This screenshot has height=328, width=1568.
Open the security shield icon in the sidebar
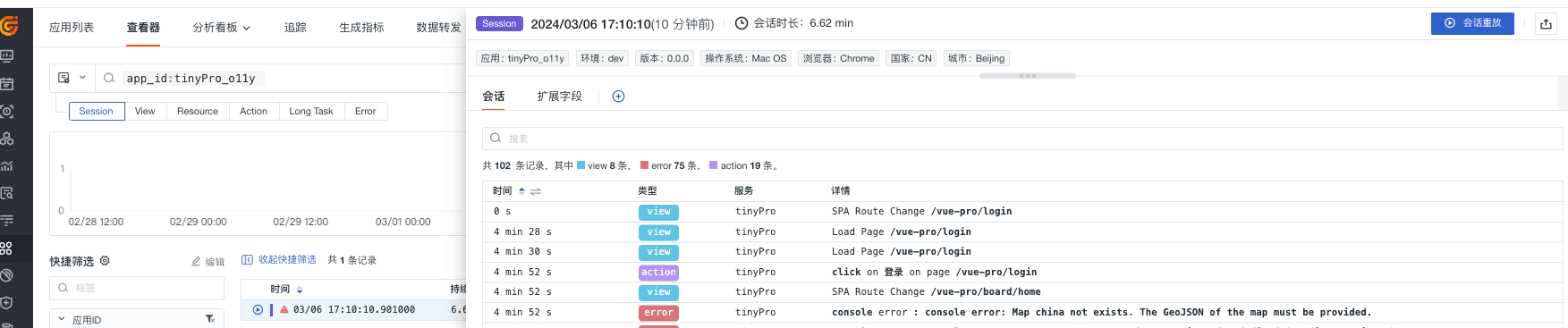coord(7,303)
